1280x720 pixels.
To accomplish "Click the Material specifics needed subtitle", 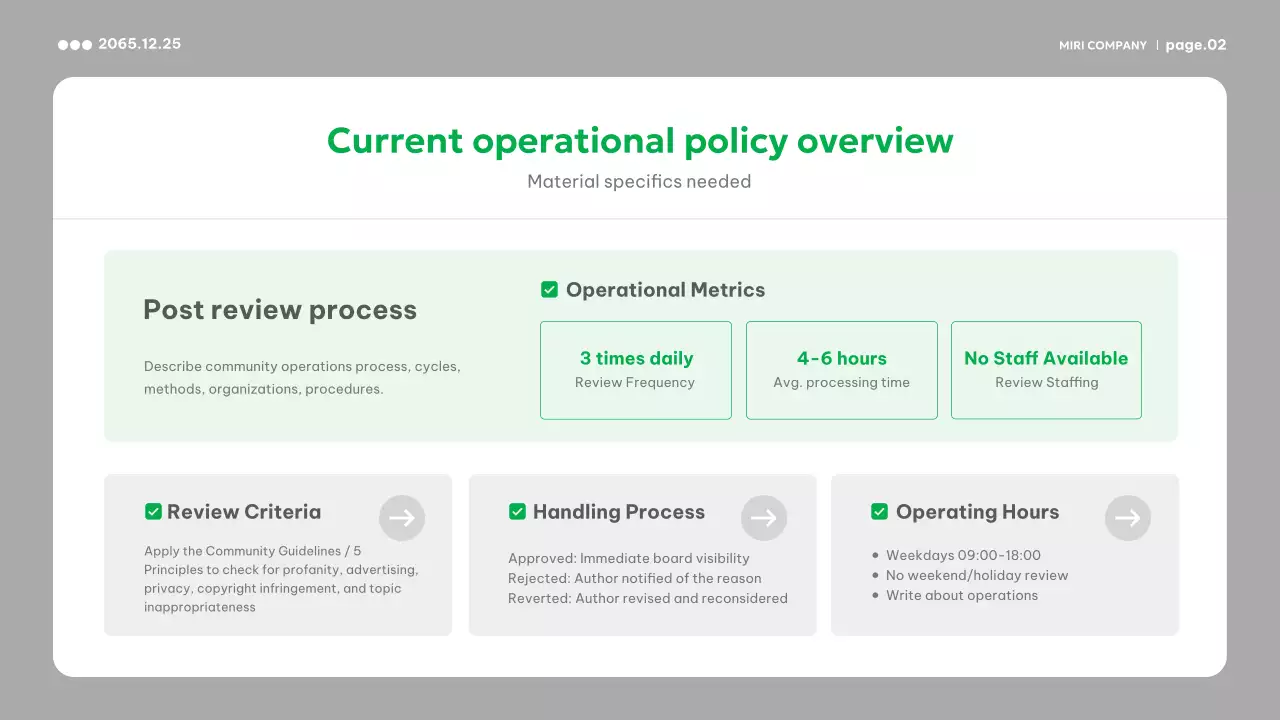I will [639, 182].
